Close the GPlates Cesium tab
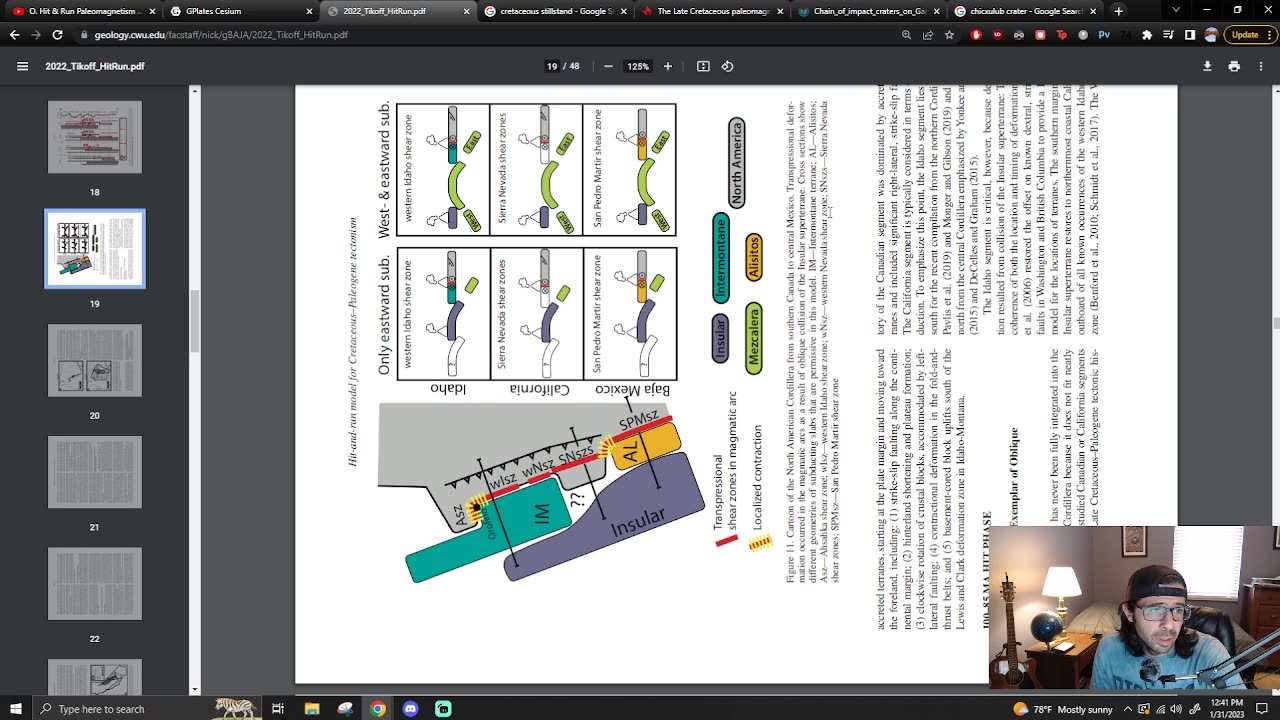This screenshot has height=720, width=1280. pos(309,11)
